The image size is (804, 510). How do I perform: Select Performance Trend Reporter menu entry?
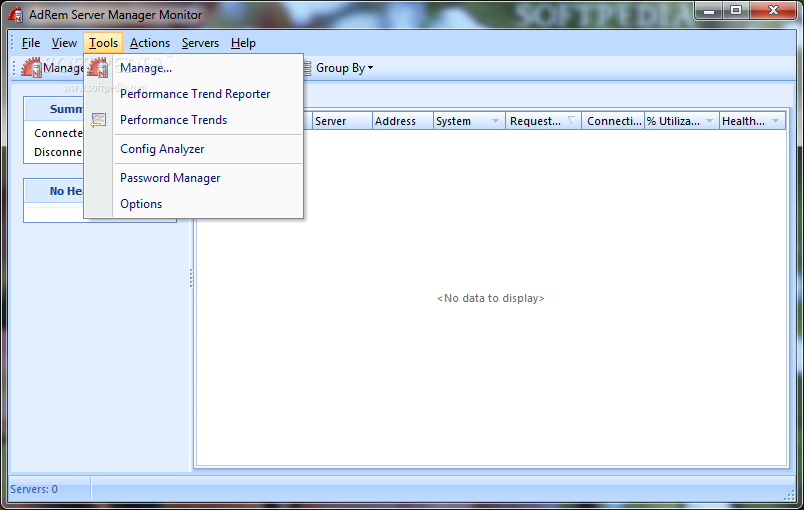coord(195,94)
